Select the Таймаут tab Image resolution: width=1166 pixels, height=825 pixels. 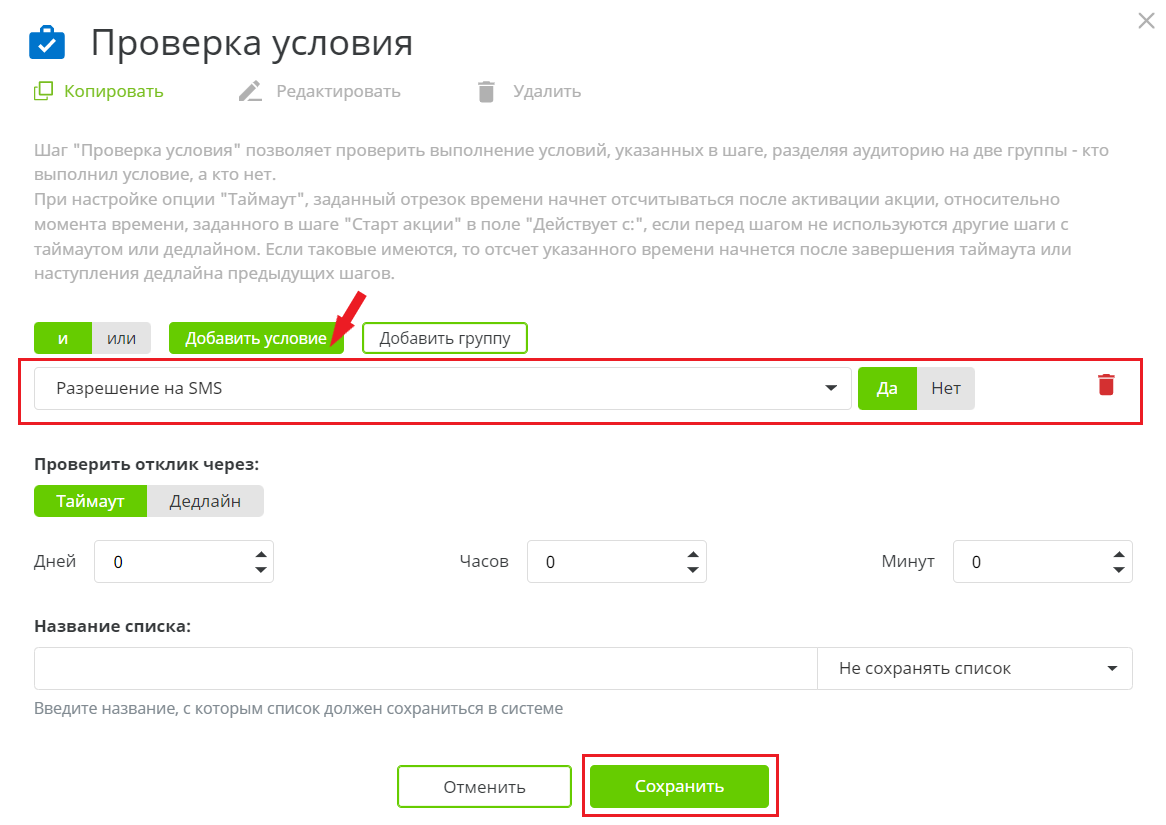coord(90,501)
